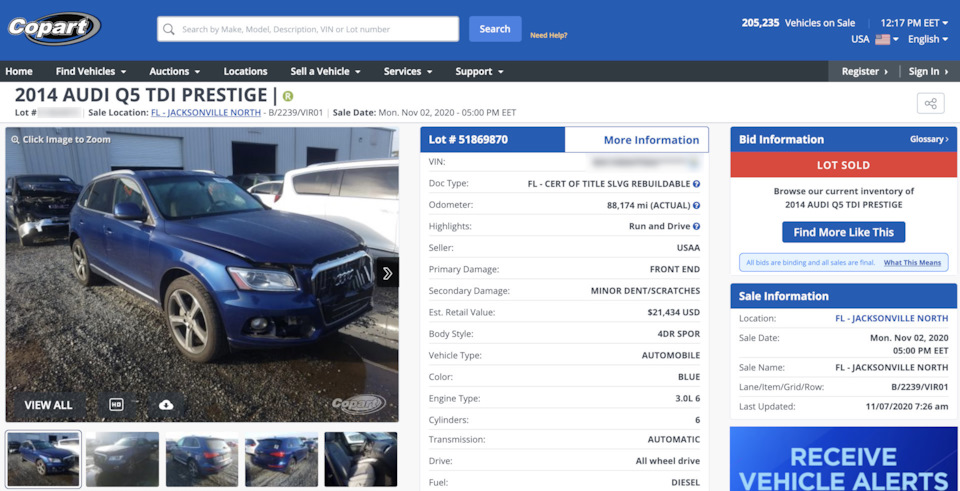Open the What This Means link
The width and height of the screenshot is (960, 491).
click(912, 263)
